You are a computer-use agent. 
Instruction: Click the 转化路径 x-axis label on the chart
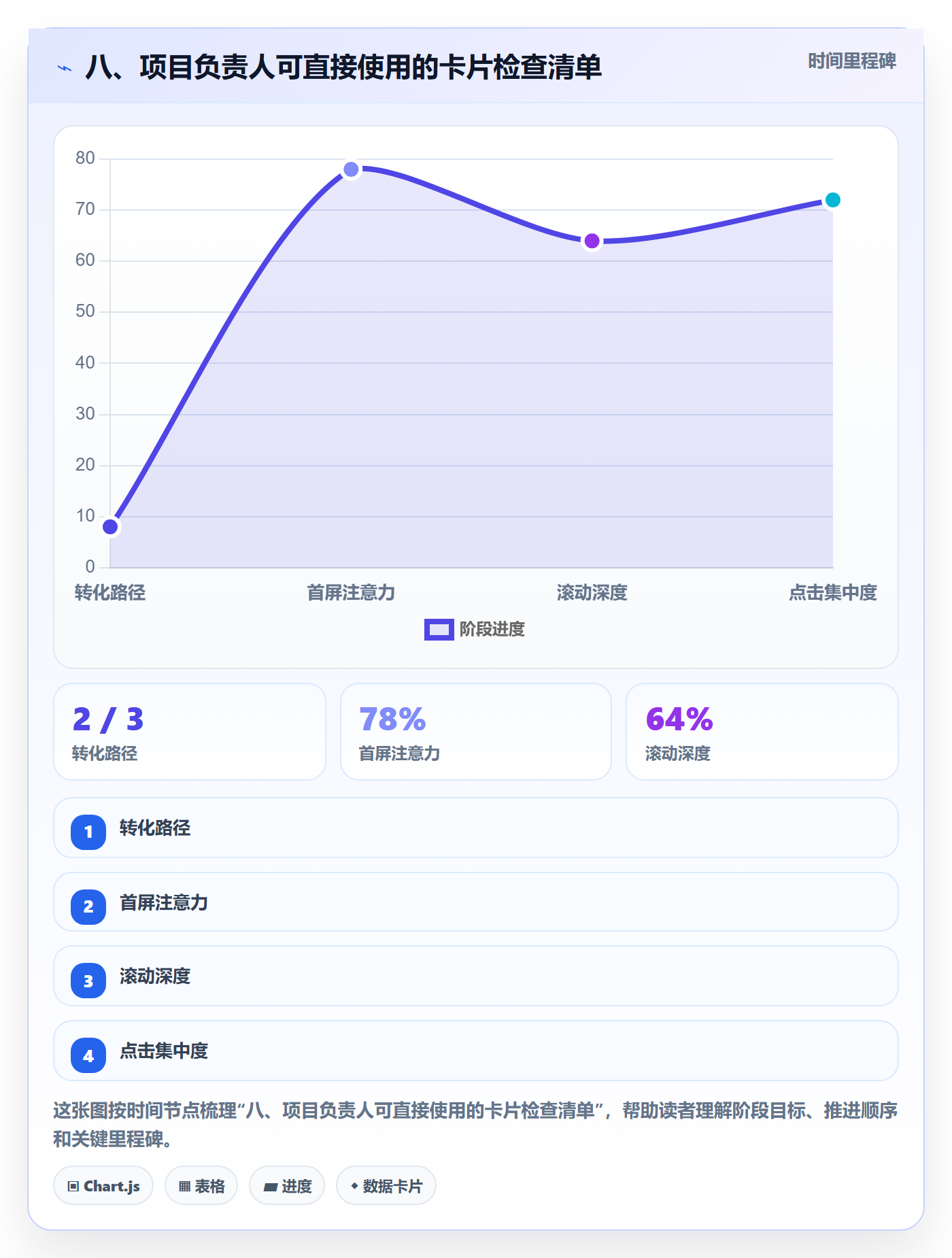pyautogui.click(x=110, y=593)
